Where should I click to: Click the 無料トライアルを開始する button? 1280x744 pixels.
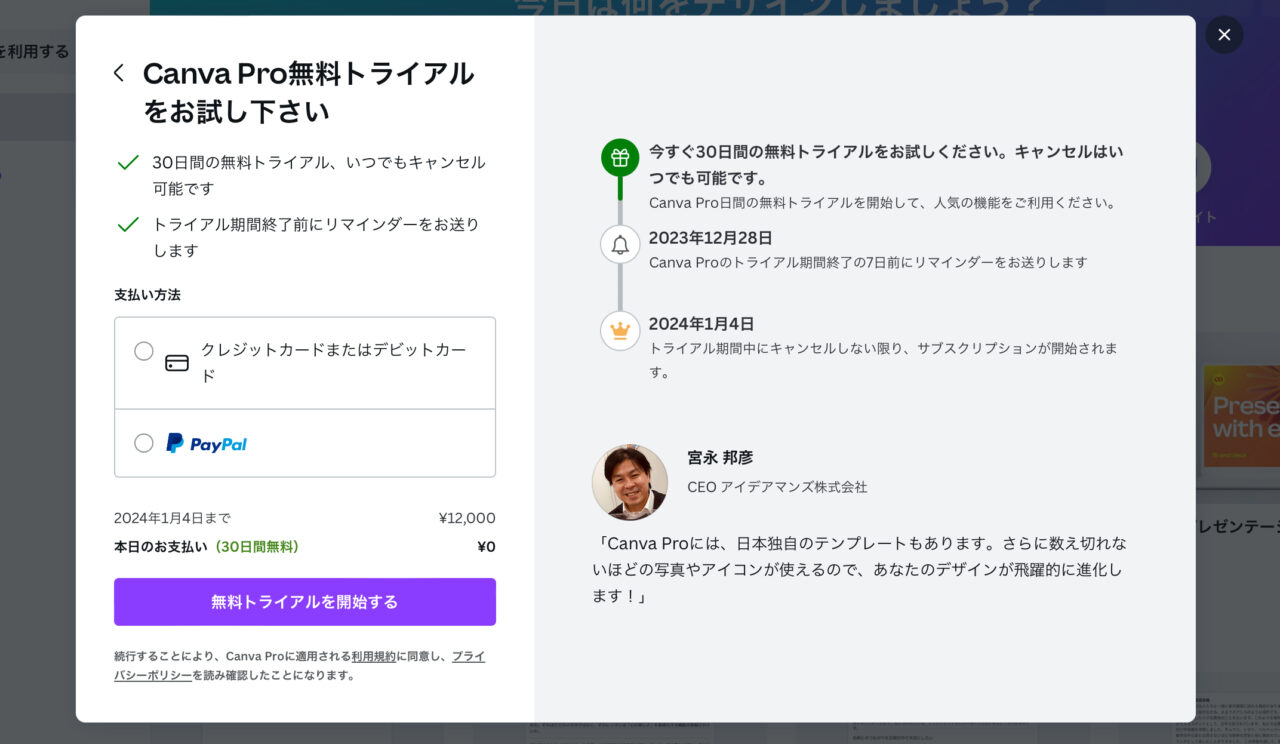305,602
